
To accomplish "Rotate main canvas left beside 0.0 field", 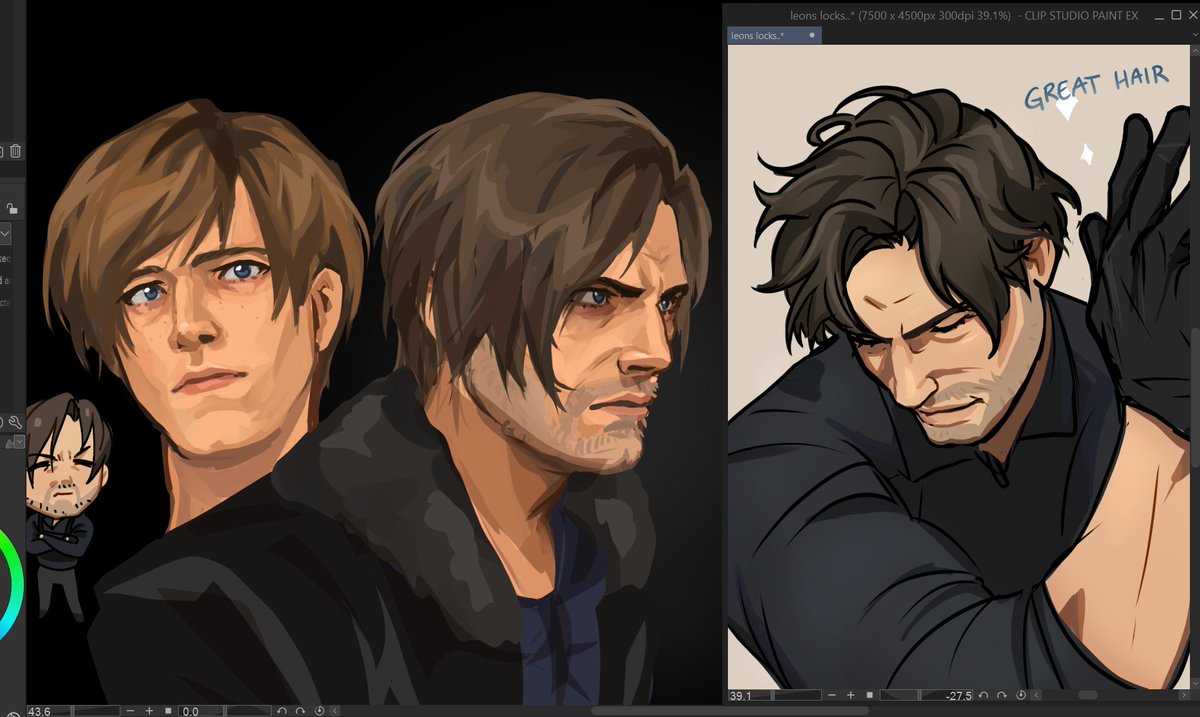I will [282, 711].
